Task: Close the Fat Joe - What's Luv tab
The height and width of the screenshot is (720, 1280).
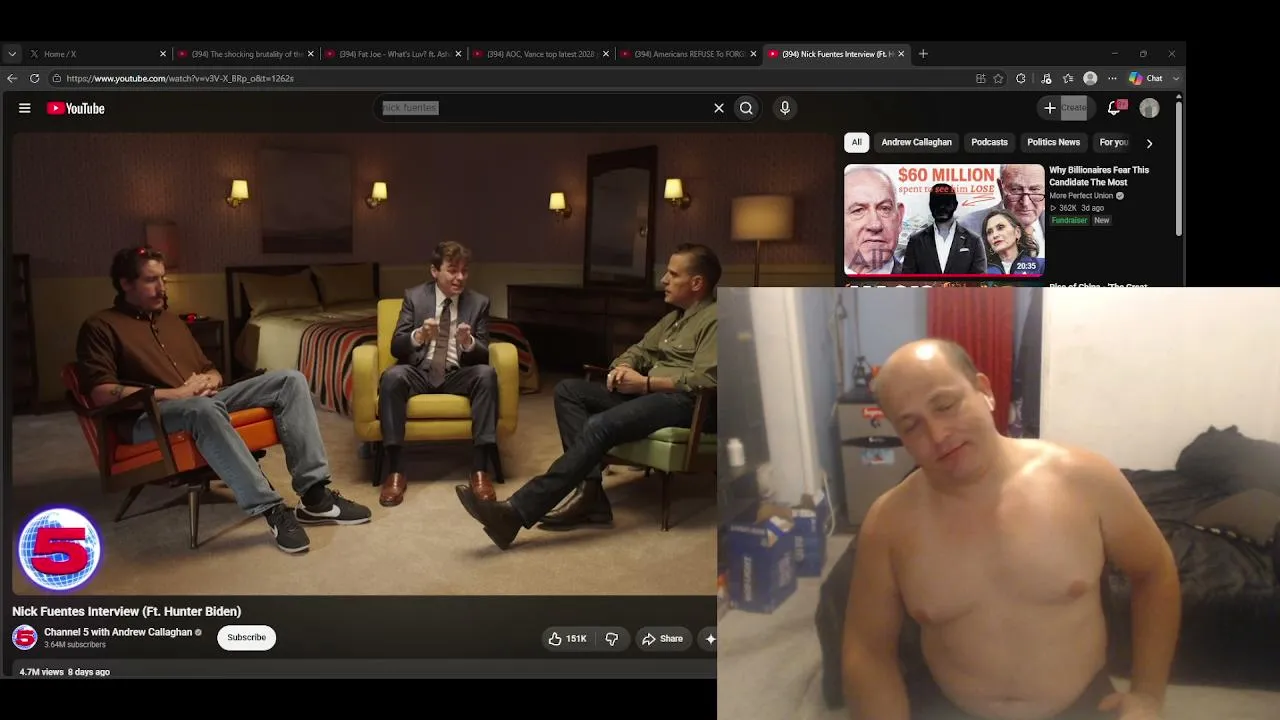Action: (x=458, y=54)
